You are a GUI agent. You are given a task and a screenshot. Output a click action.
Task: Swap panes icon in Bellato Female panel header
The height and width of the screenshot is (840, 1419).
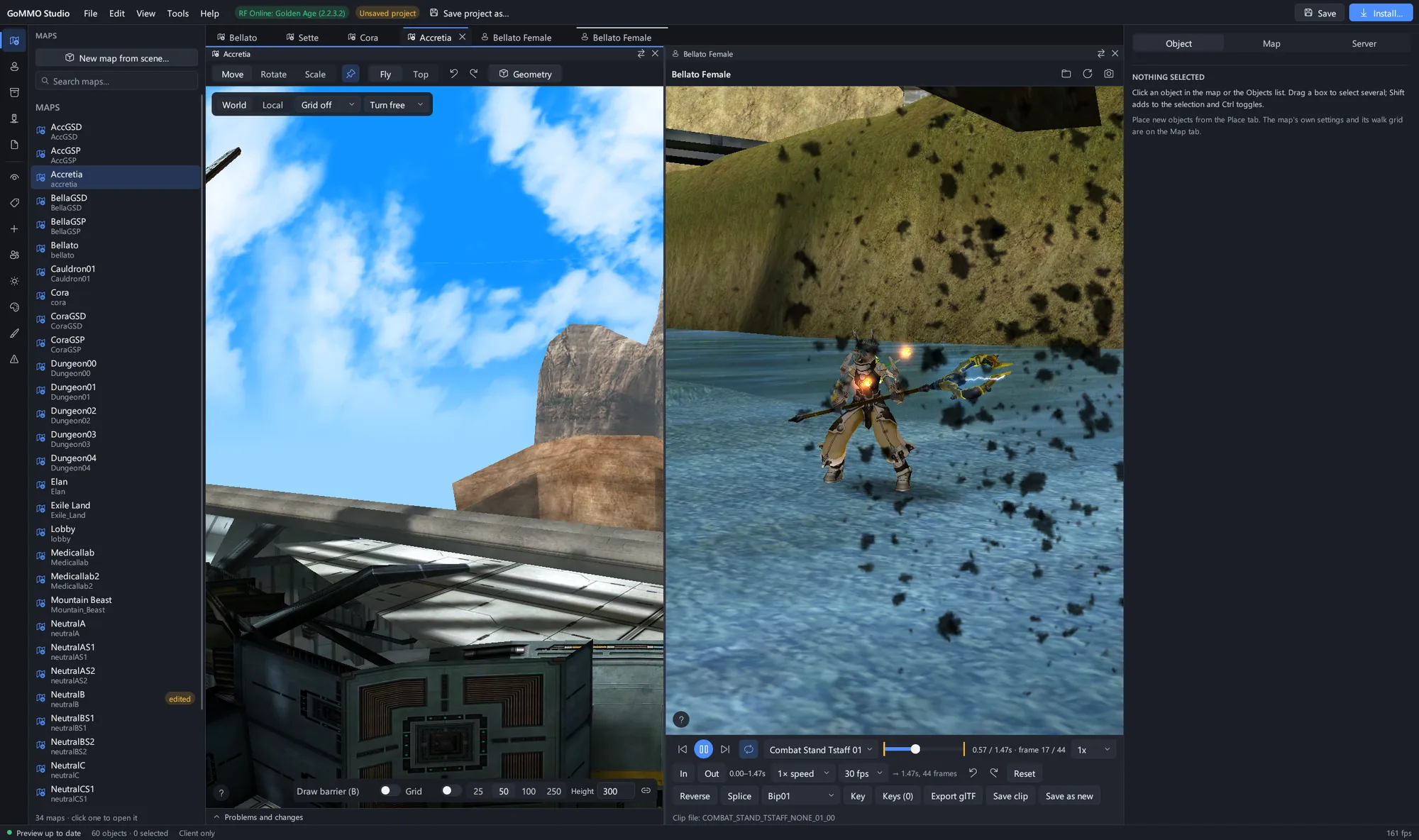pyautogui.click(x=1101, y=54)
